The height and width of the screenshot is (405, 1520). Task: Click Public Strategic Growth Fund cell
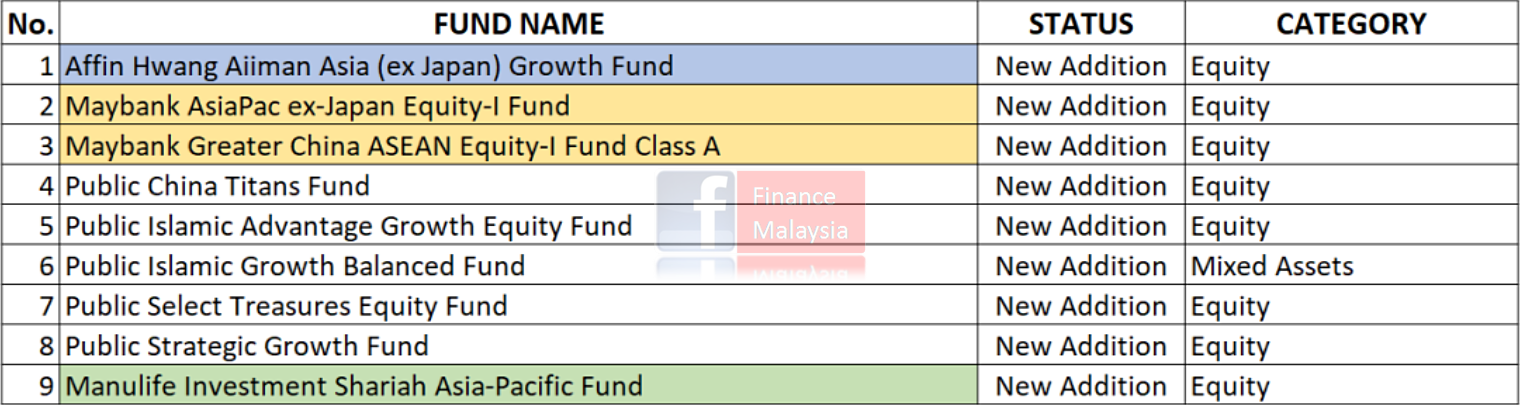point(247,346)
